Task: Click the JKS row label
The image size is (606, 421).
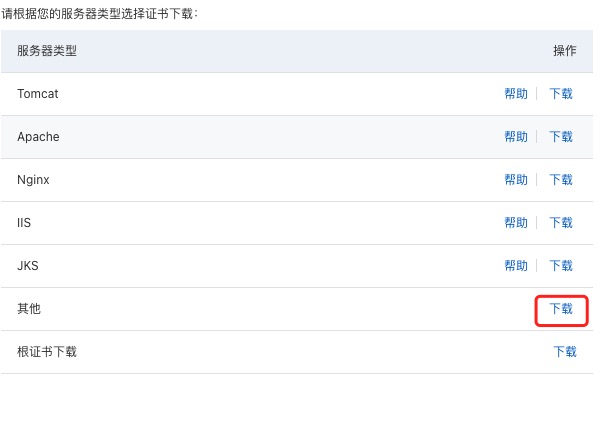Action: tap(28, 266)
